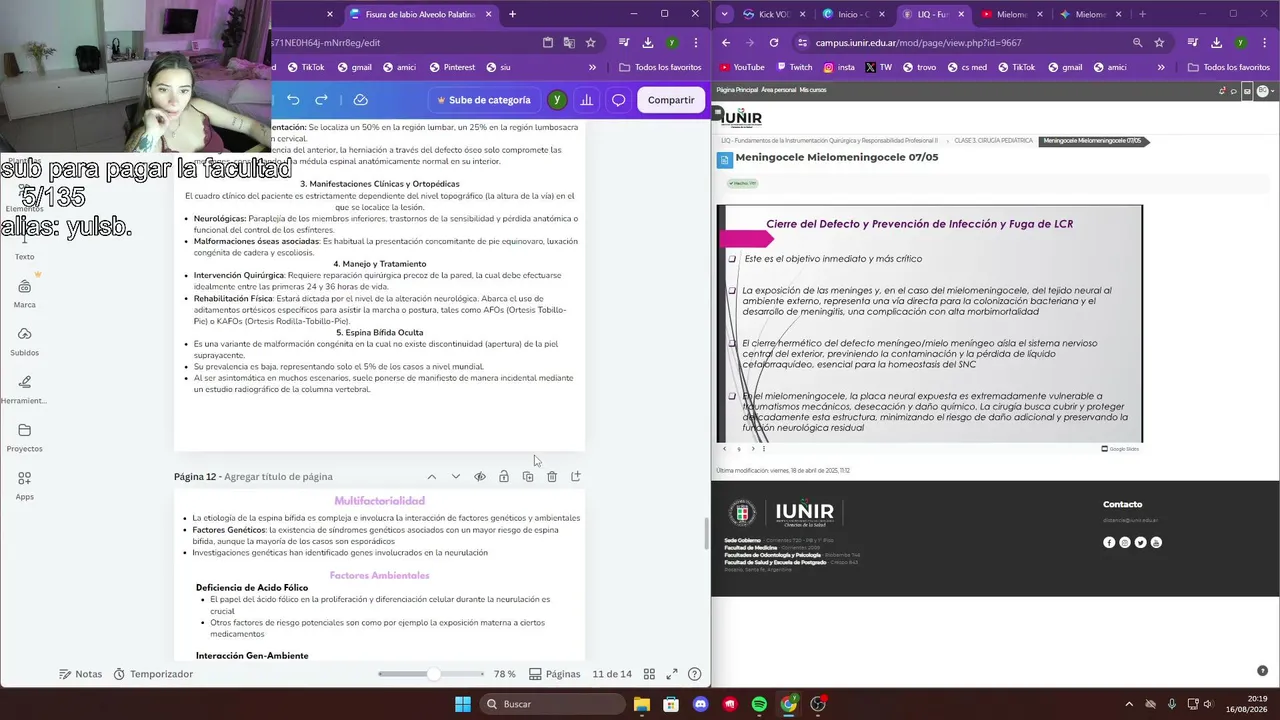The image size is (1280, 720).
Task: Open Proyectos folder in Canva sidebar
Action: [x=24, y=438]
